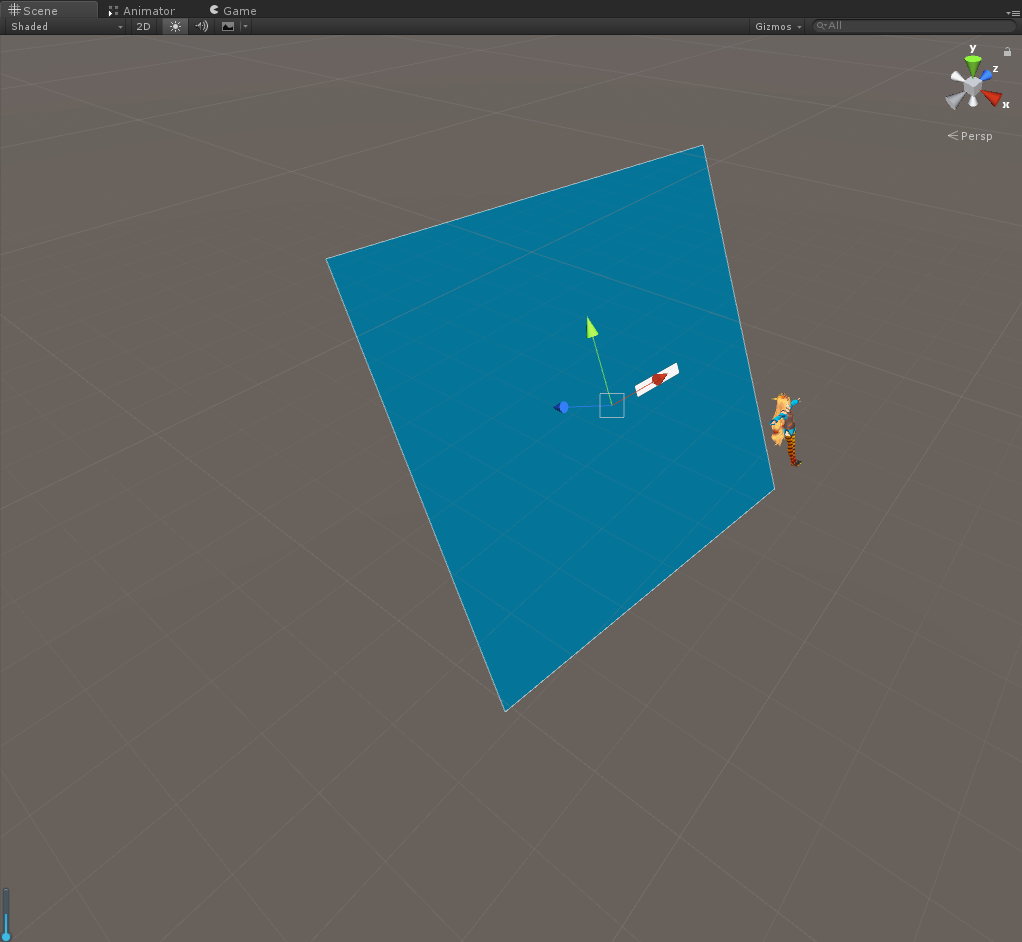Click the green Y axis cone on orientation gizmo
The height and width of the screenshot is (942, 1022).
click(972, 66)
